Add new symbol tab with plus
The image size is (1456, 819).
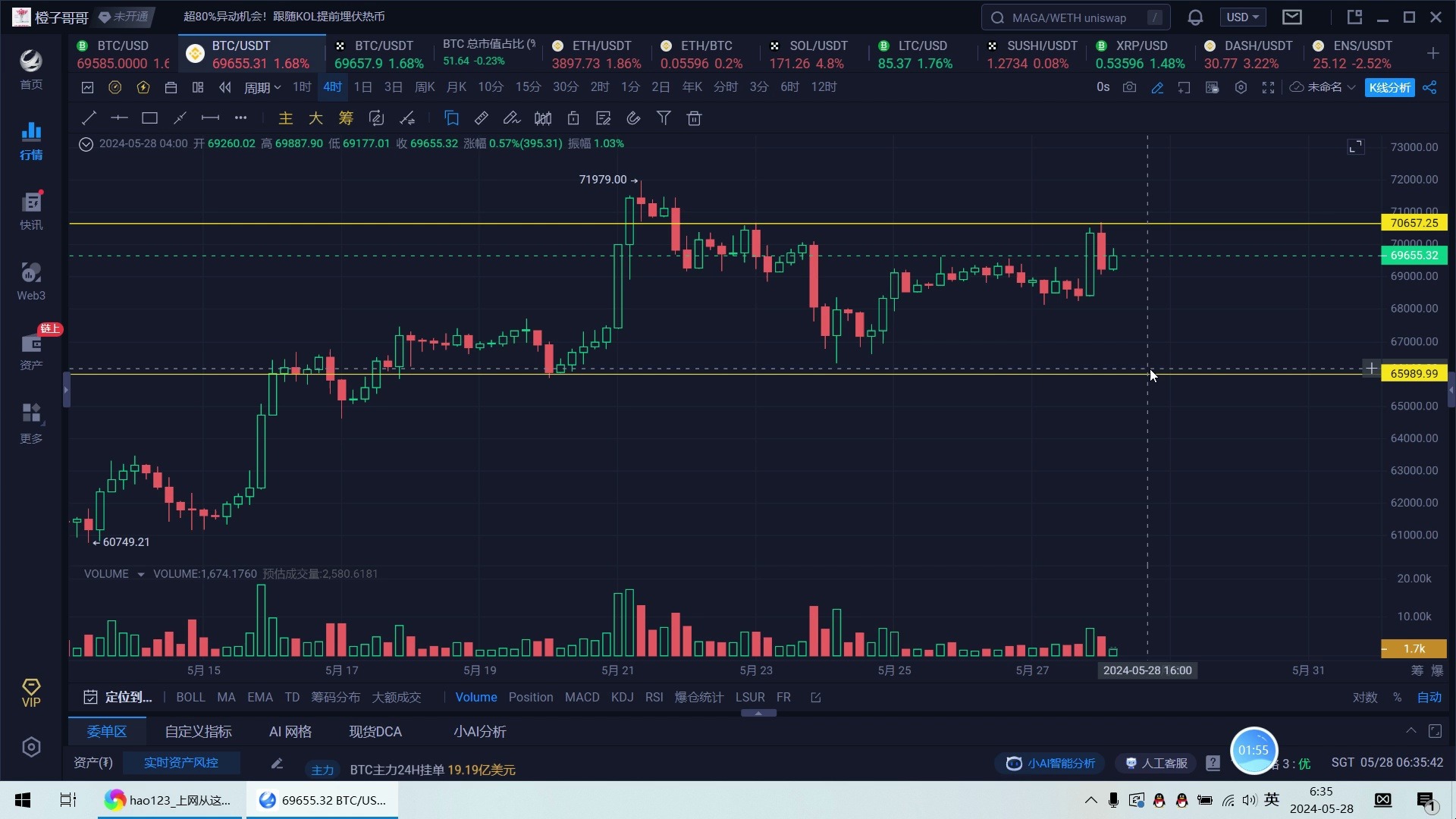click(1432, 53)
